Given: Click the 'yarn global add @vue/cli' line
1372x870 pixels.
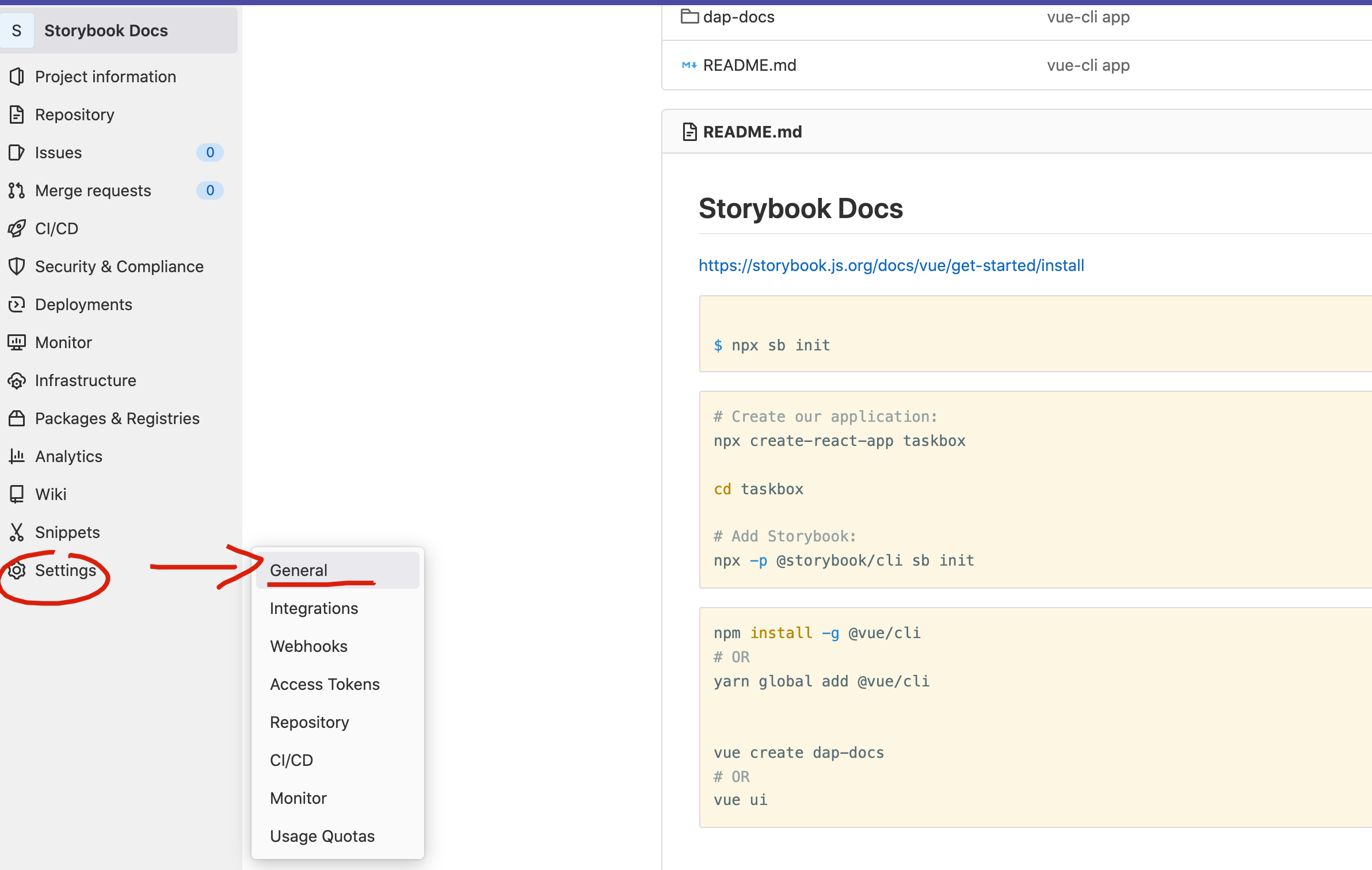Looking at the screenshot, I should pos(822,681).
